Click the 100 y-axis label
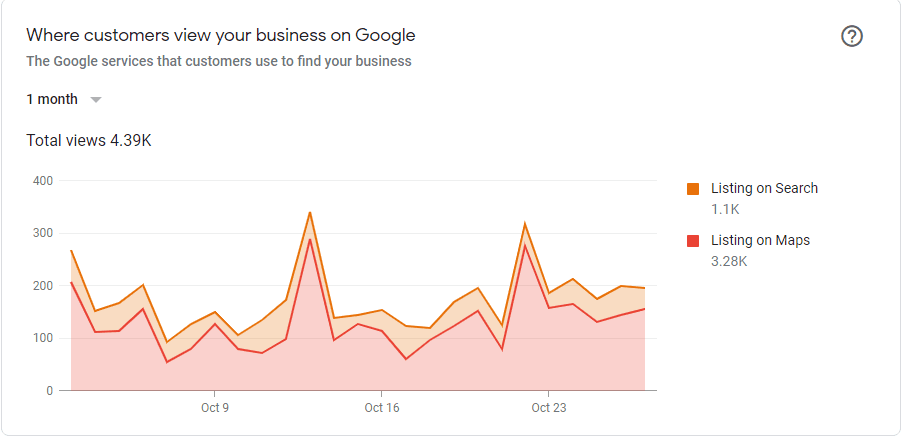This screenshot has height=439, width=902. tap(42, 338)
